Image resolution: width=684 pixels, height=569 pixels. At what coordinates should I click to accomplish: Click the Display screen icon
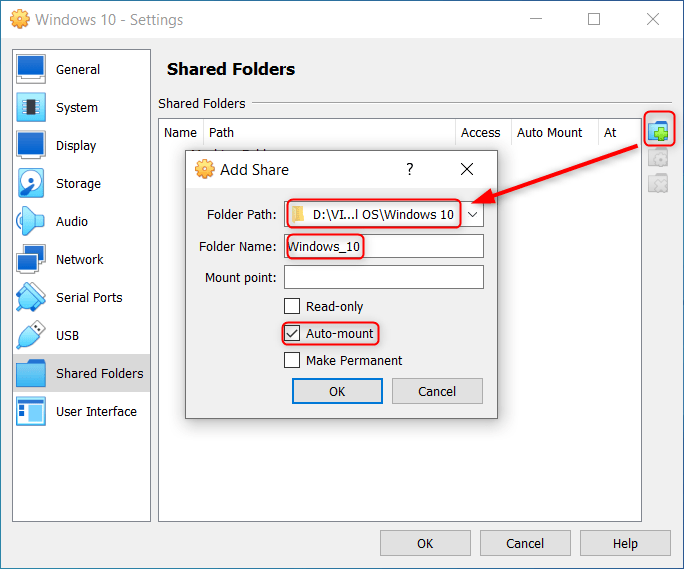31,145
